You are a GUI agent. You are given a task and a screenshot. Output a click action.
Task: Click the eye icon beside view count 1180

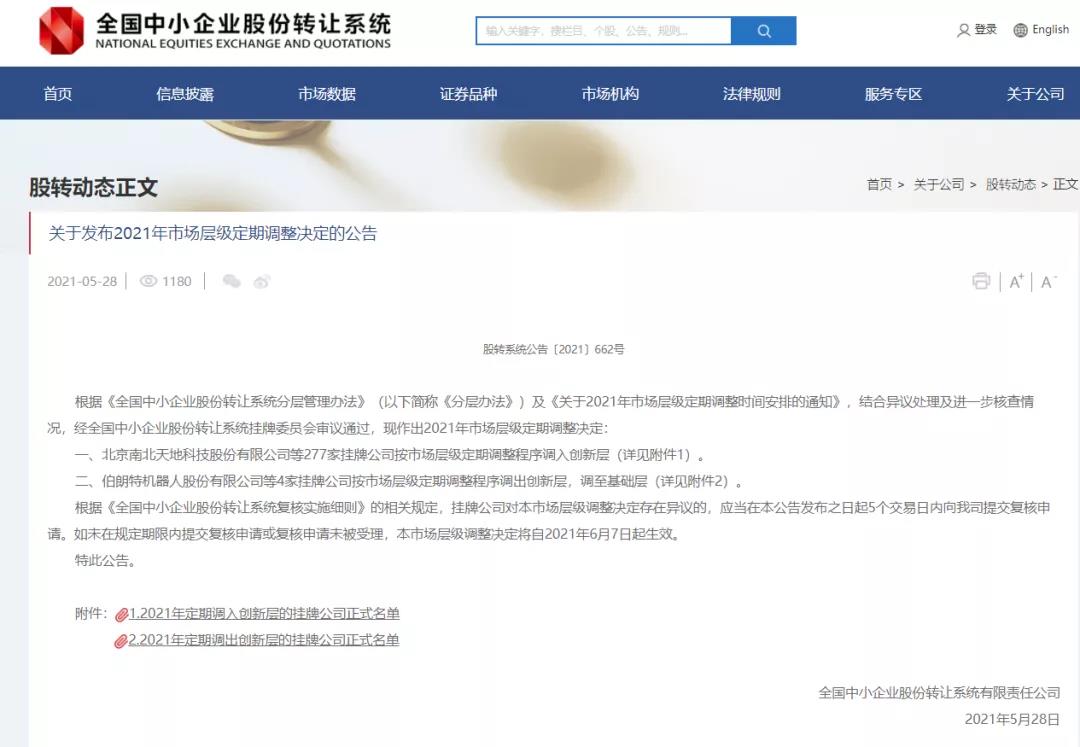pyautogui.click(x=148, y=281)
